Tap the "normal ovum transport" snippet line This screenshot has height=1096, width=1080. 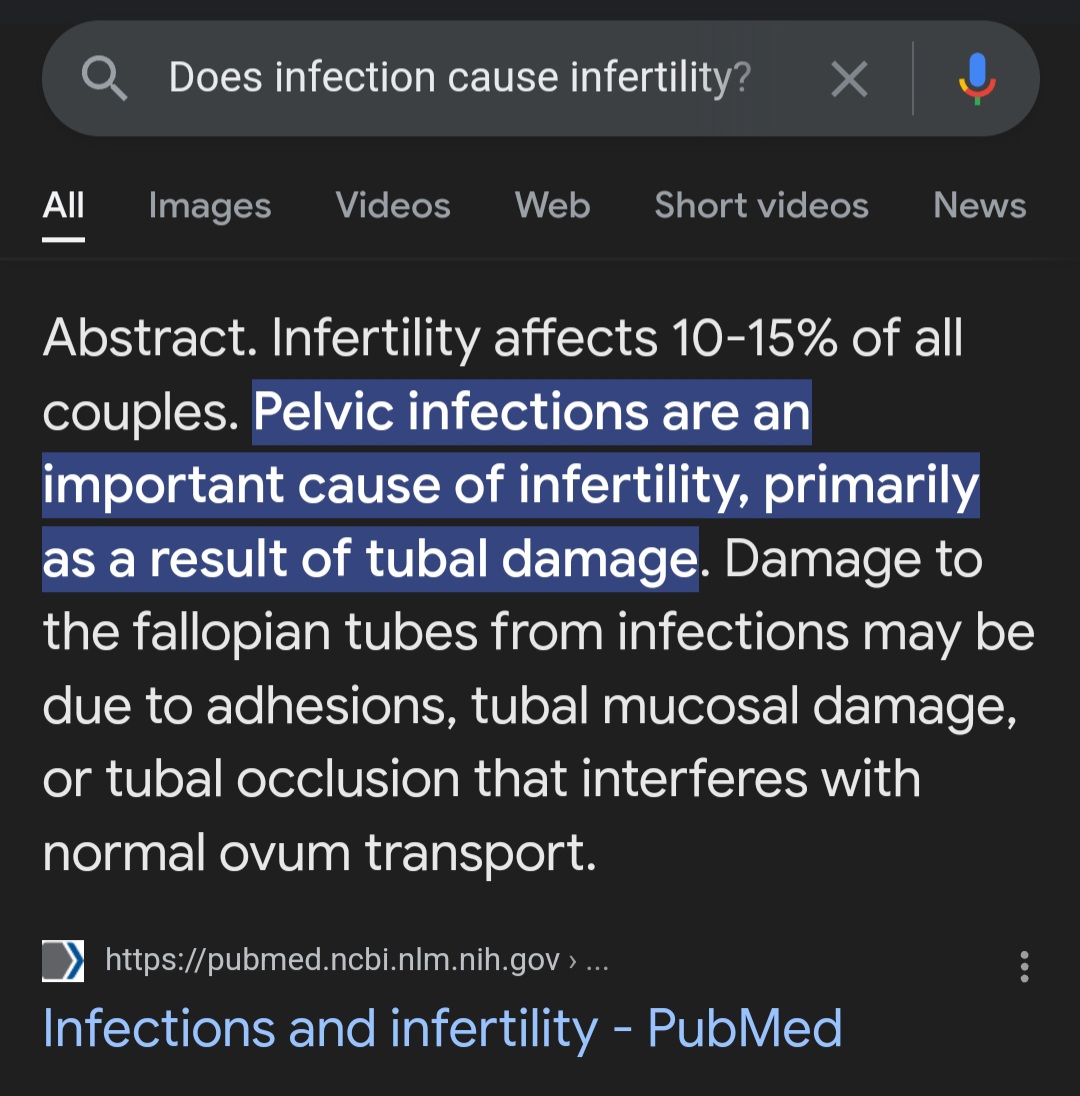pos(320,852)
